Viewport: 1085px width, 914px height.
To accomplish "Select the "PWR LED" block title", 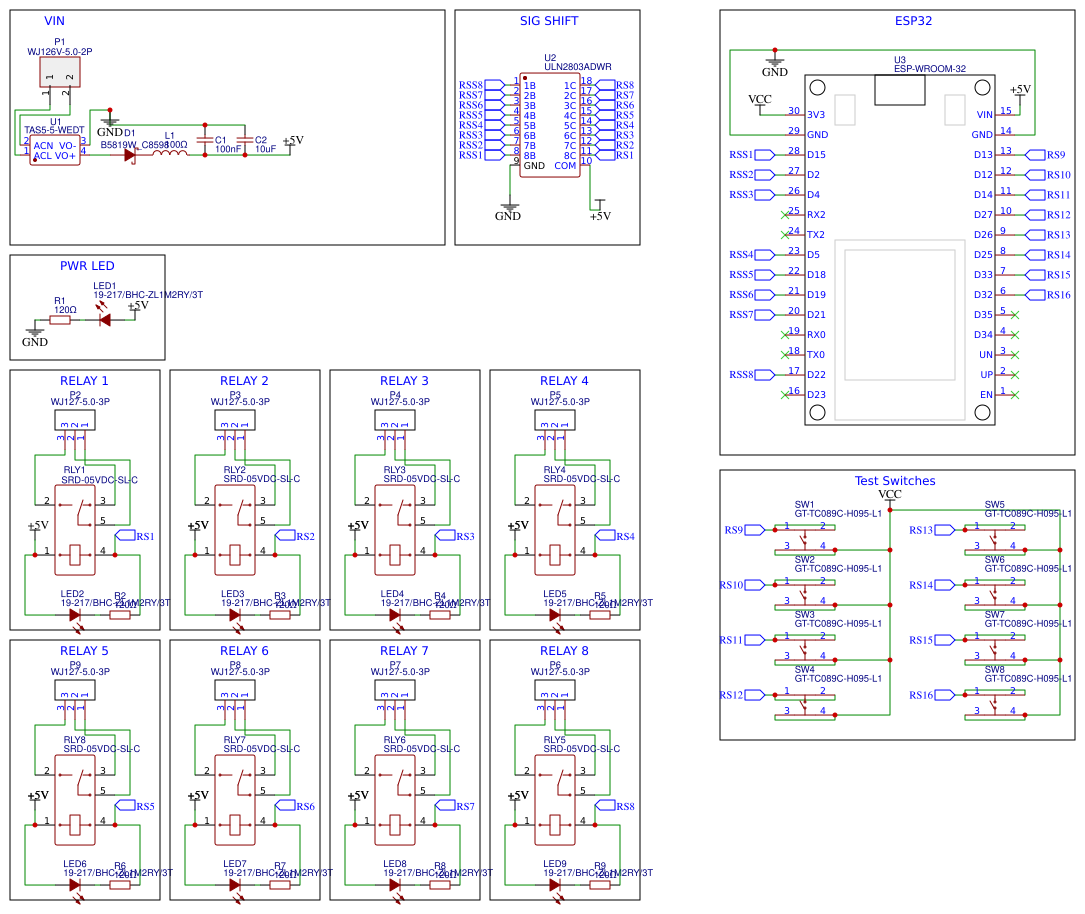I will 87,266.
